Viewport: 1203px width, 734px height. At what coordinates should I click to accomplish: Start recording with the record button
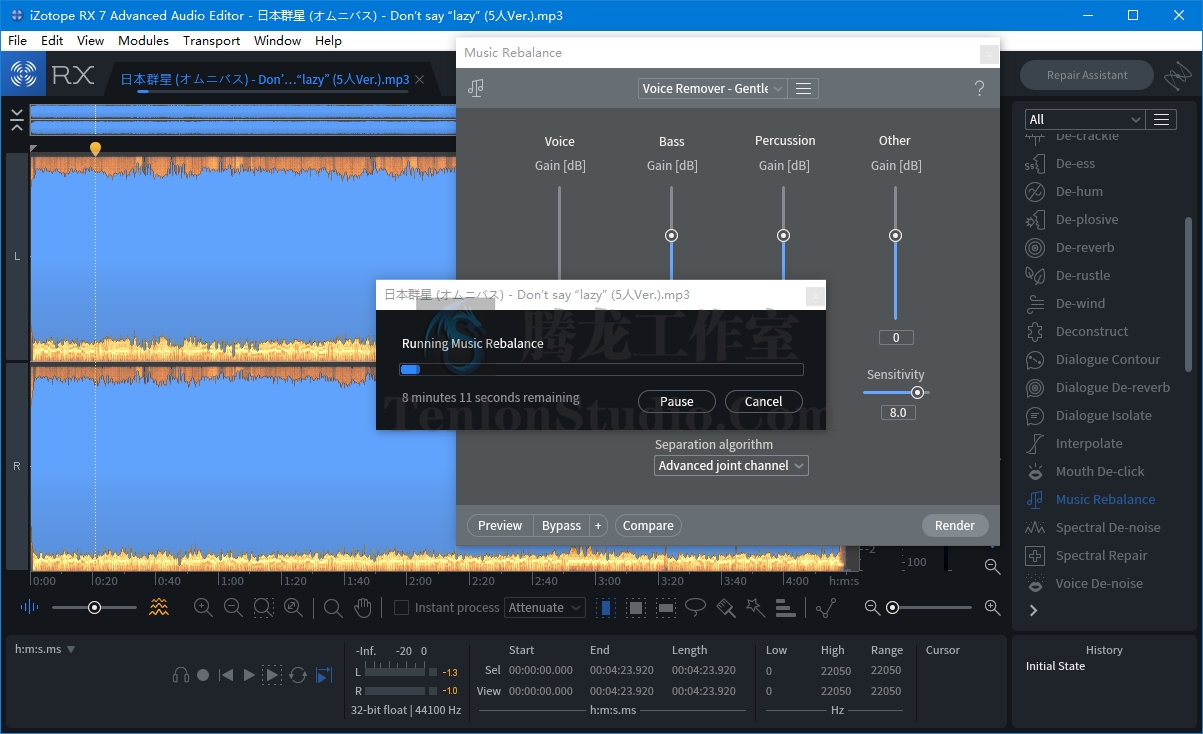(x=203, y=676)
